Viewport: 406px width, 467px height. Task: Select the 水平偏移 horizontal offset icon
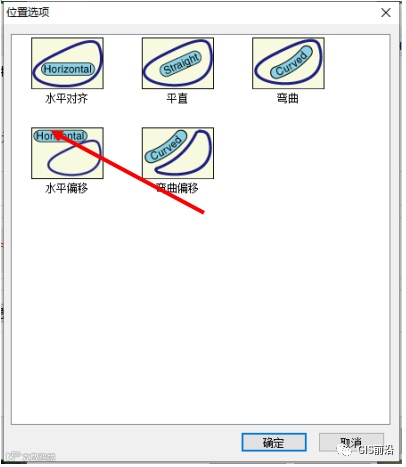tap(67, 153)
